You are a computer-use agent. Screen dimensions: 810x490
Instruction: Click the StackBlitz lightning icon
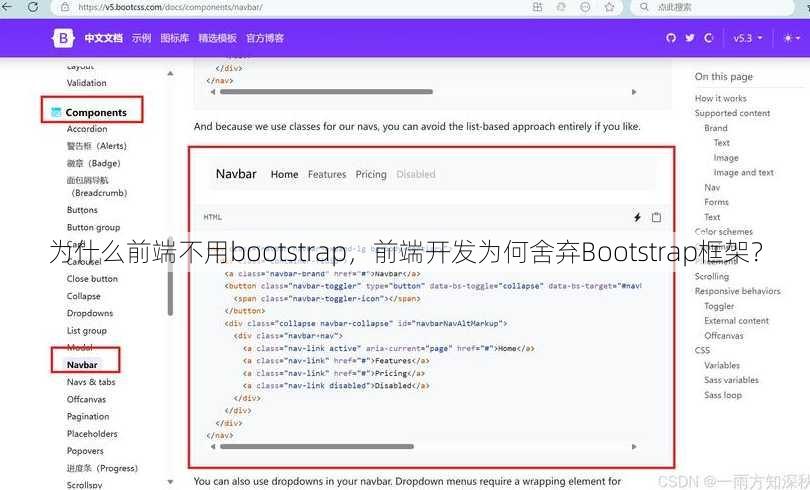637,217
